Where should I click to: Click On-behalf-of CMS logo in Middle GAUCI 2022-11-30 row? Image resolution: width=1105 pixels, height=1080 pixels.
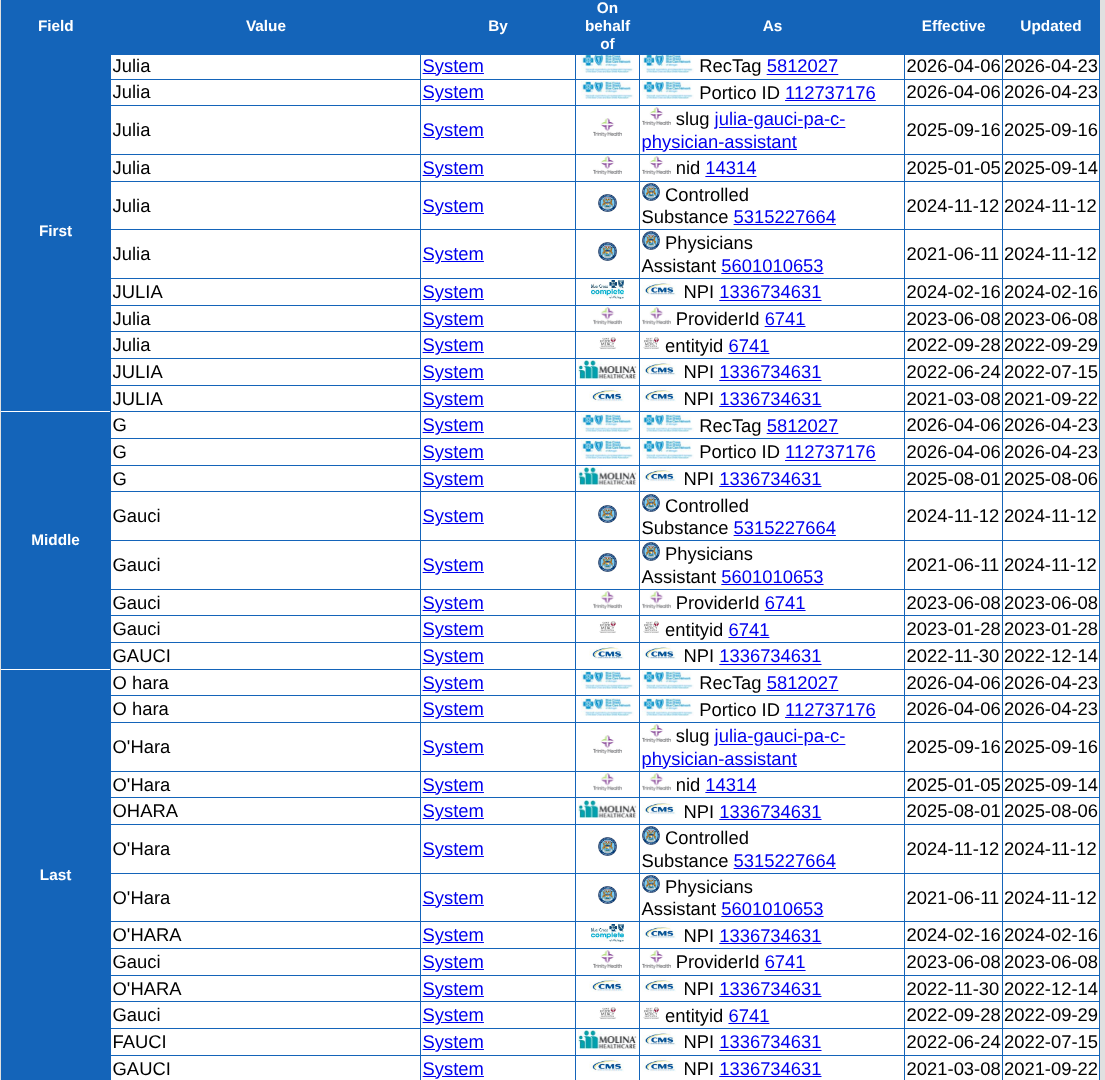607,654
